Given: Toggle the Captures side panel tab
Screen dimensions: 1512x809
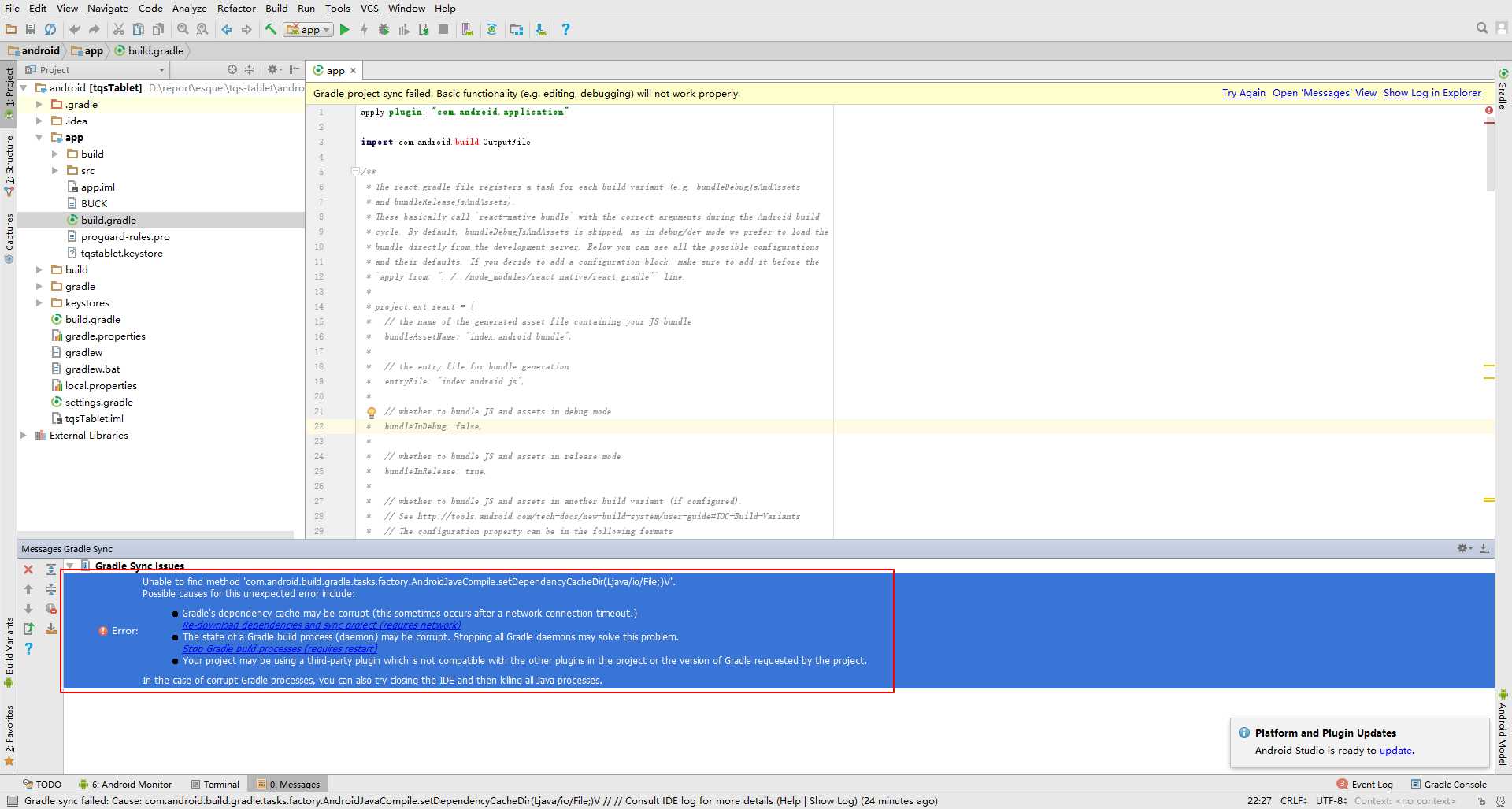Looking at the screenshot, I should click(9, 237).
